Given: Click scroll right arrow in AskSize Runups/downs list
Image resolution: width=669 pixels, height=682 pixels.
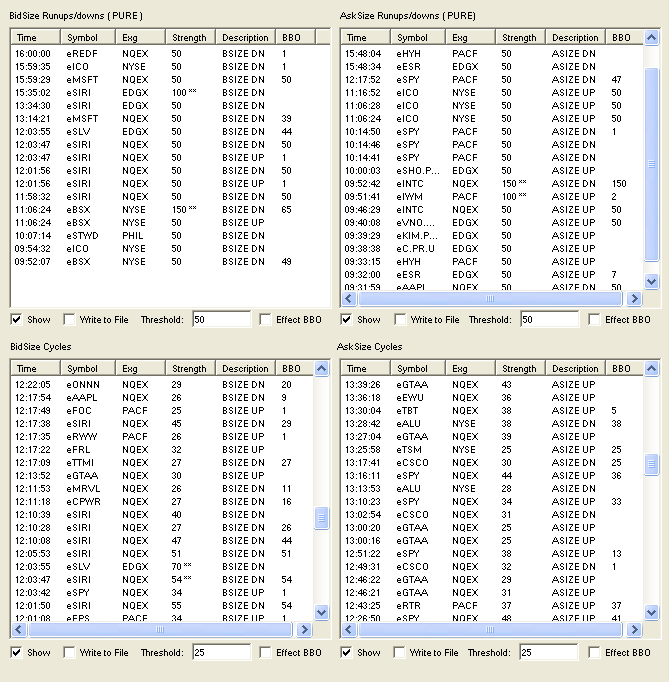Looking at the screenshot, I should coord(634,298).
